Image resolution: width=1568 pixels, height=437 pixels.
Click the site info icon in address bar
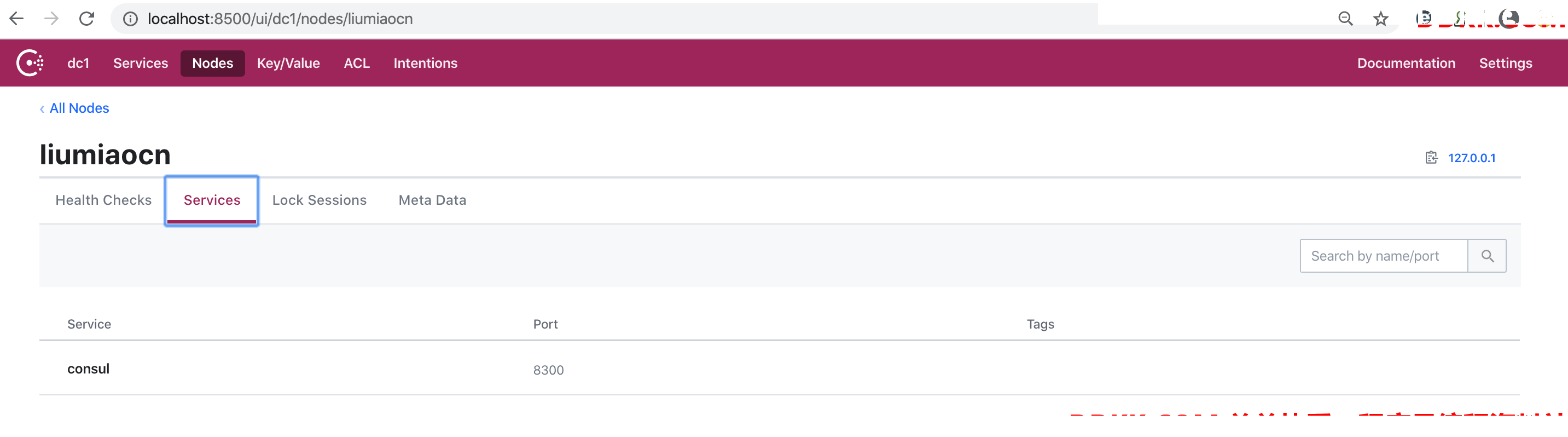tap(130, 19)
